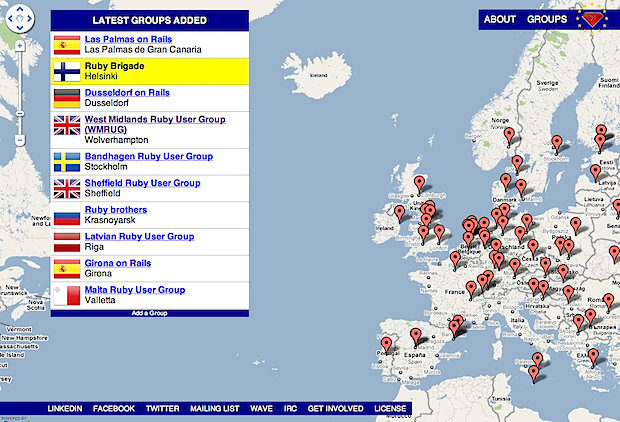Open the Girona on Rails link

coord(118,263)
